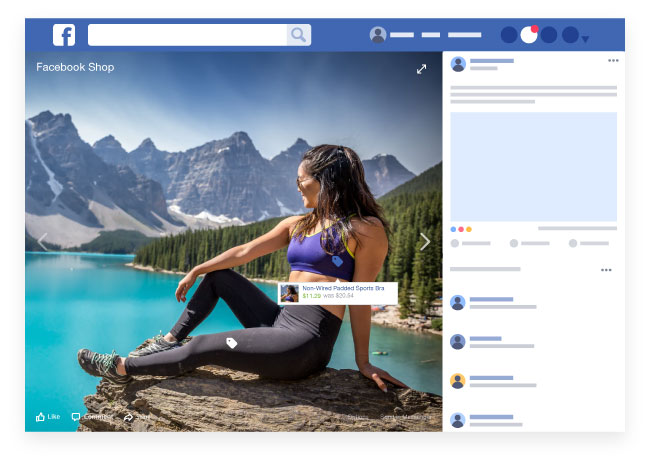
Task: Click the blue product tag on the sports bra
Action: coord(337,261)
